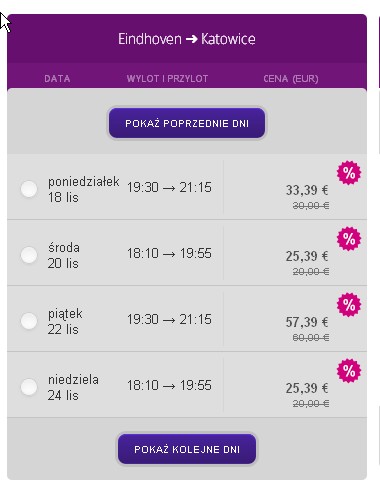Click discount badge for 20 lis flight
This screenshot has width=380, height=487.
pyautogui.click(x=349, y=239)
